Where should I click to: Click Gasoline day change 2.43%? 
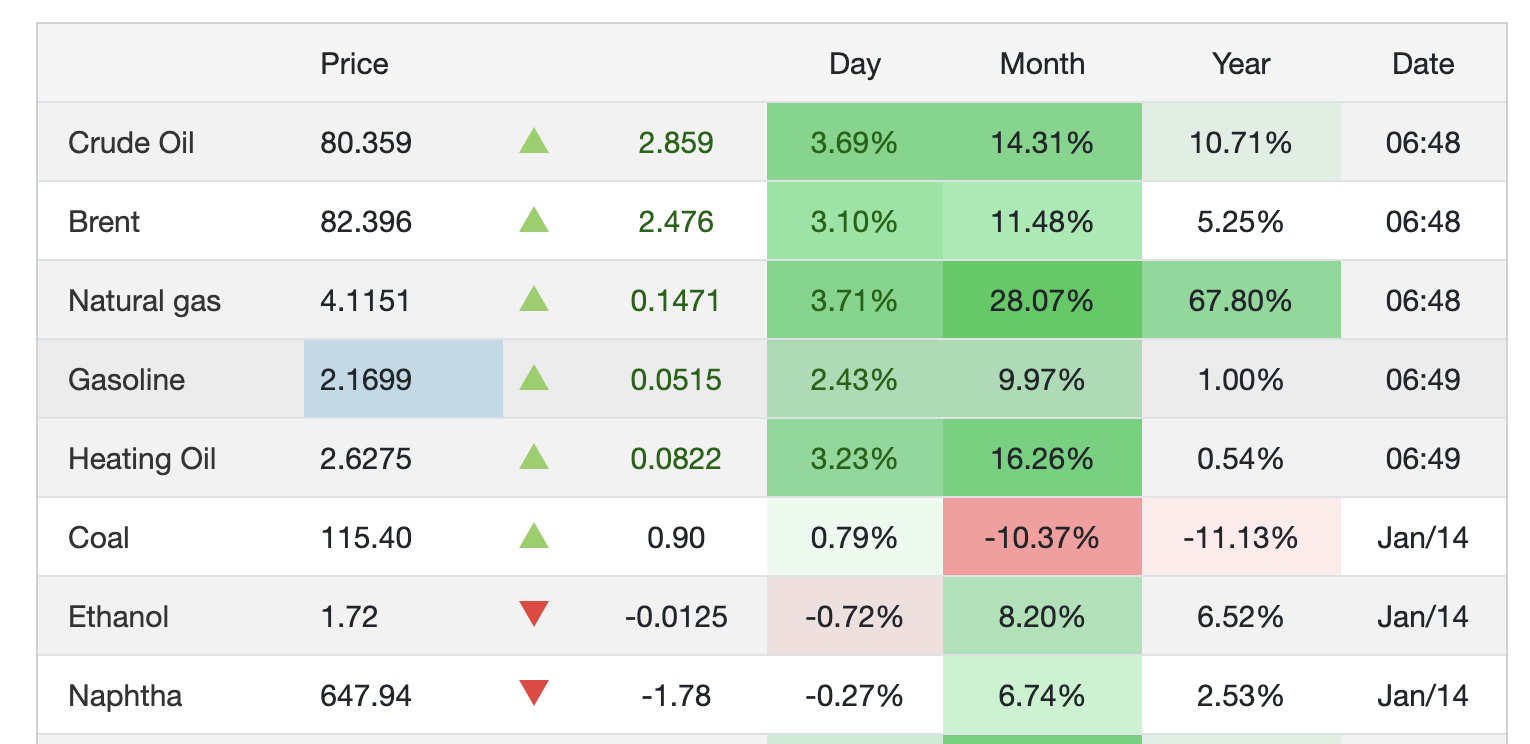pos(854,379)
